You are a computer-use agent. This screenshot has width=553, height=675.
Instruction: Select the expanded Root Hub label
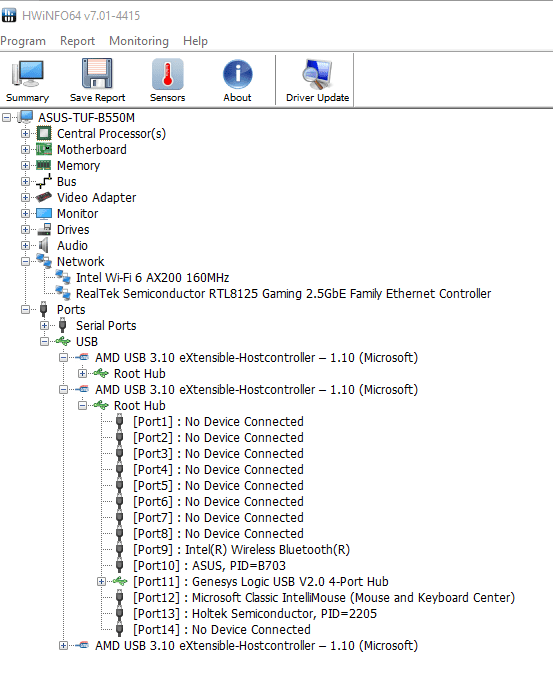click(x=139, y=406)
